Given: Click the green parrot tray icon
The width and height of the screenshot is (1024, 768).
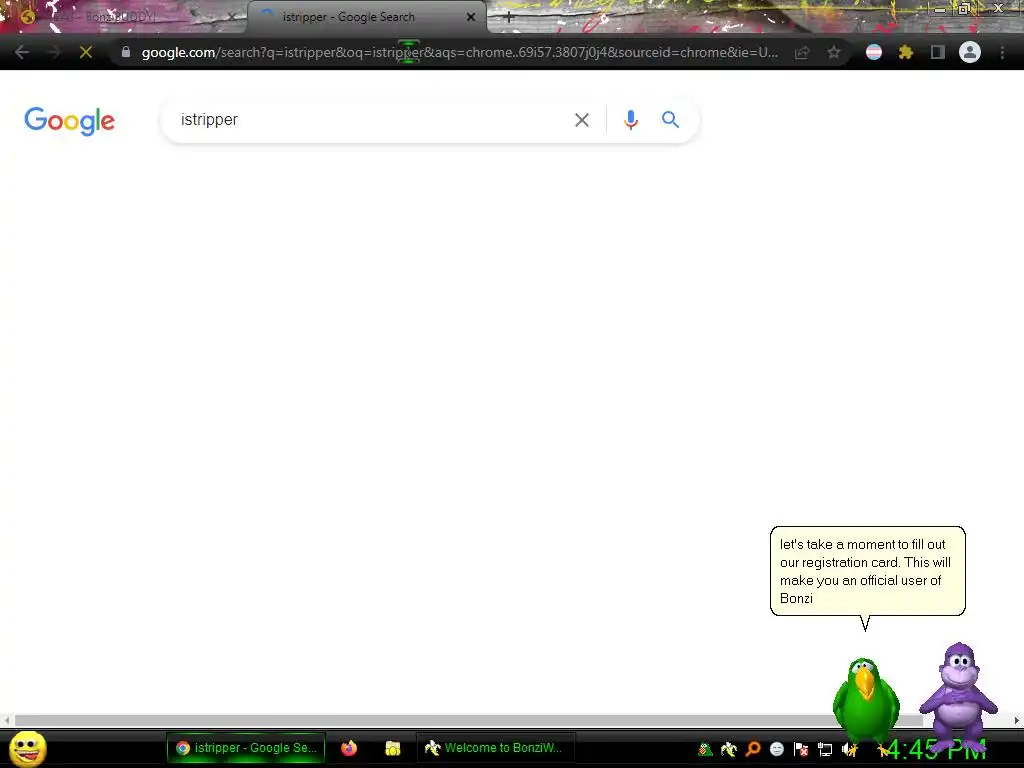Looking at the screenshot, I should (x=705, y=749).
